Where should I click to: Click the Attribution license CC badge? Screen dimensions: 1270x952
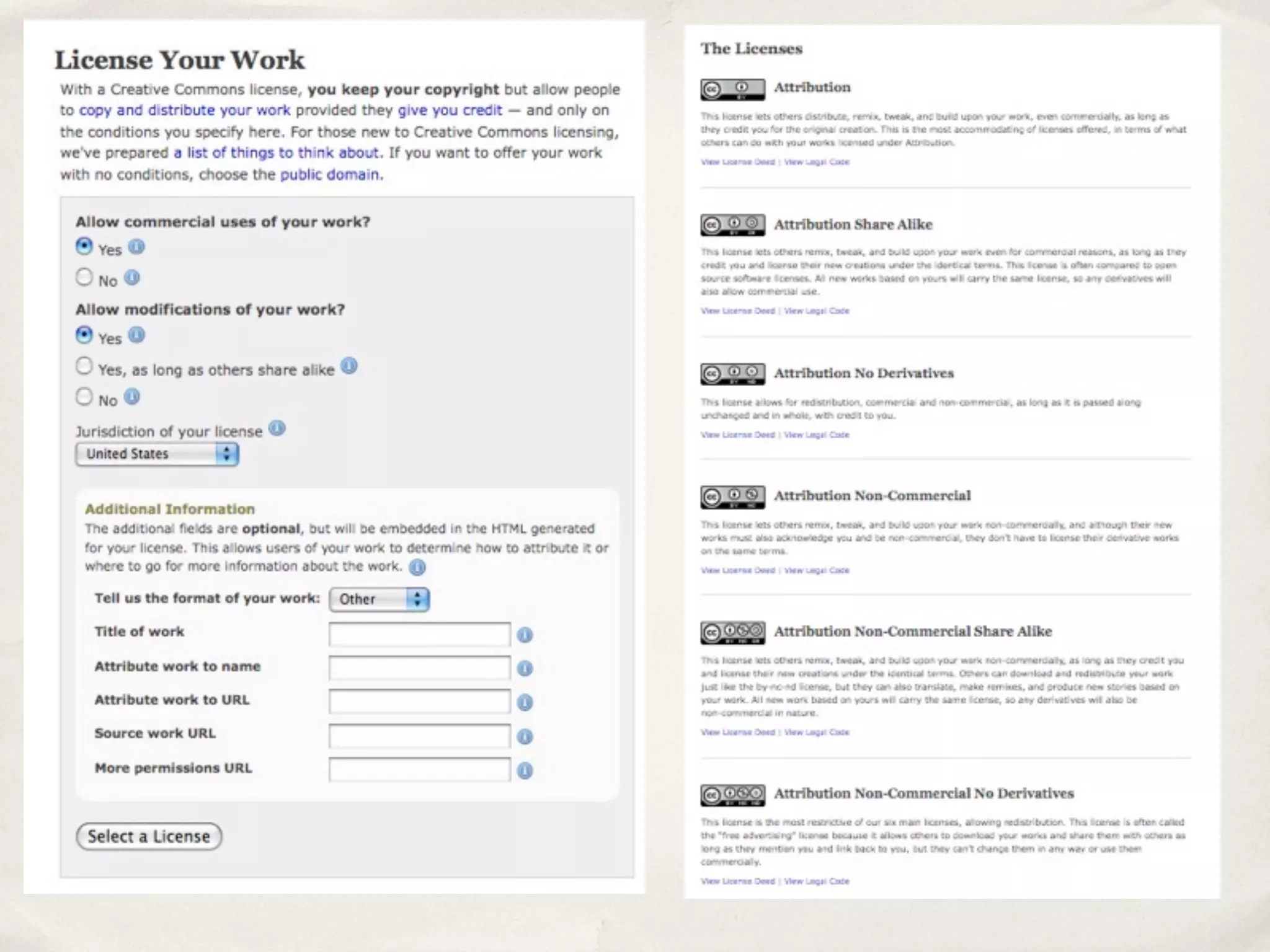733,90
